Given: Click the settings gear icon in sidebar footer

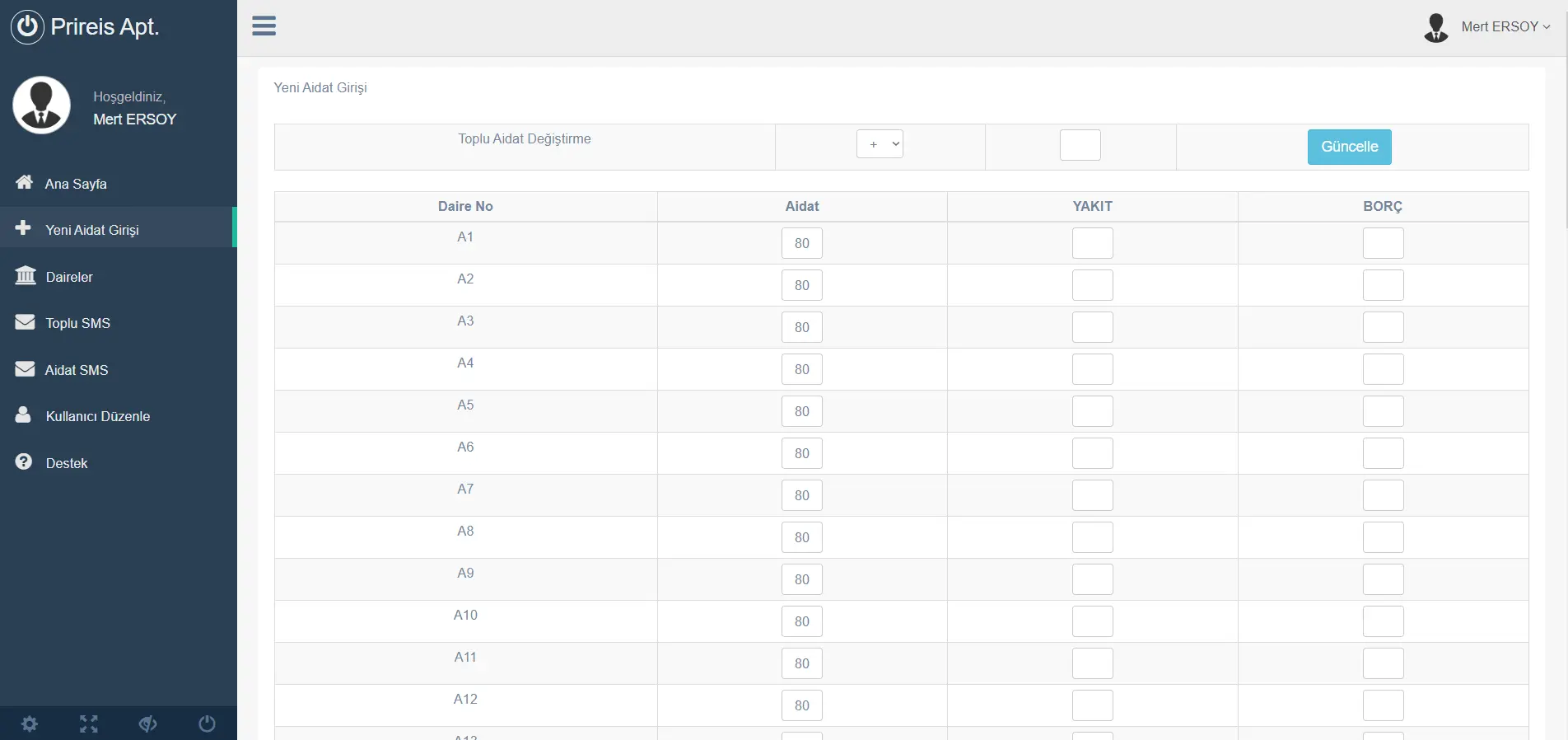Looking at the screenshot, I should pos(30,724).
